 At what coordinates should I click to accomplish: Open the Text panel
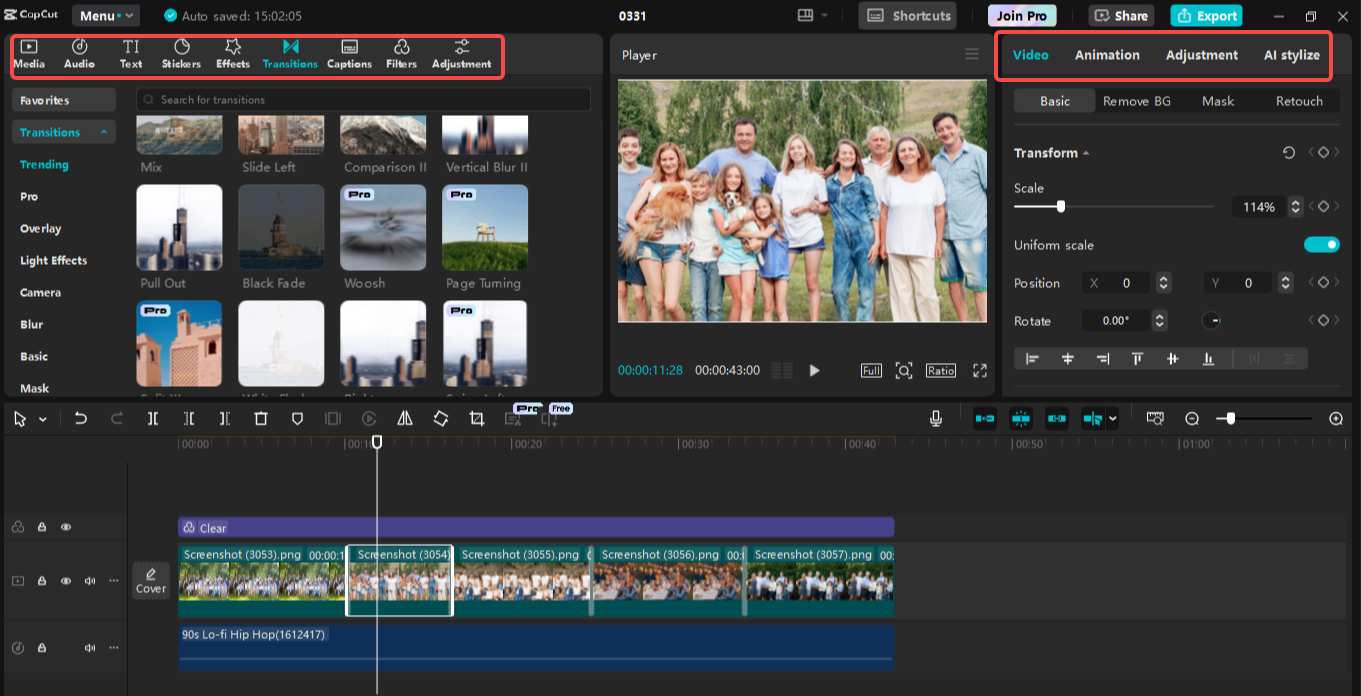coord(131,54)
